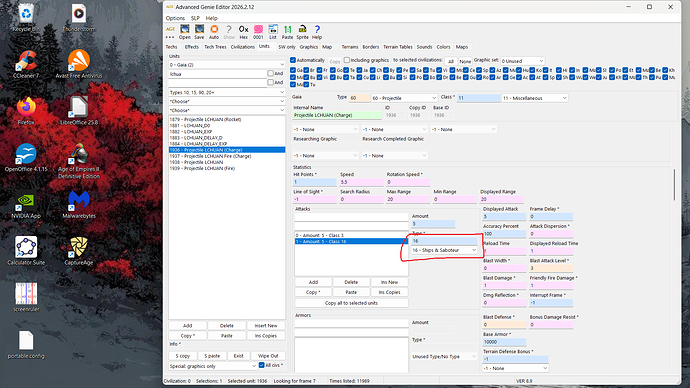Screen dimensions: 690x388
Task: Open Recycle Bin on desktop
Action: coord(26,18)
